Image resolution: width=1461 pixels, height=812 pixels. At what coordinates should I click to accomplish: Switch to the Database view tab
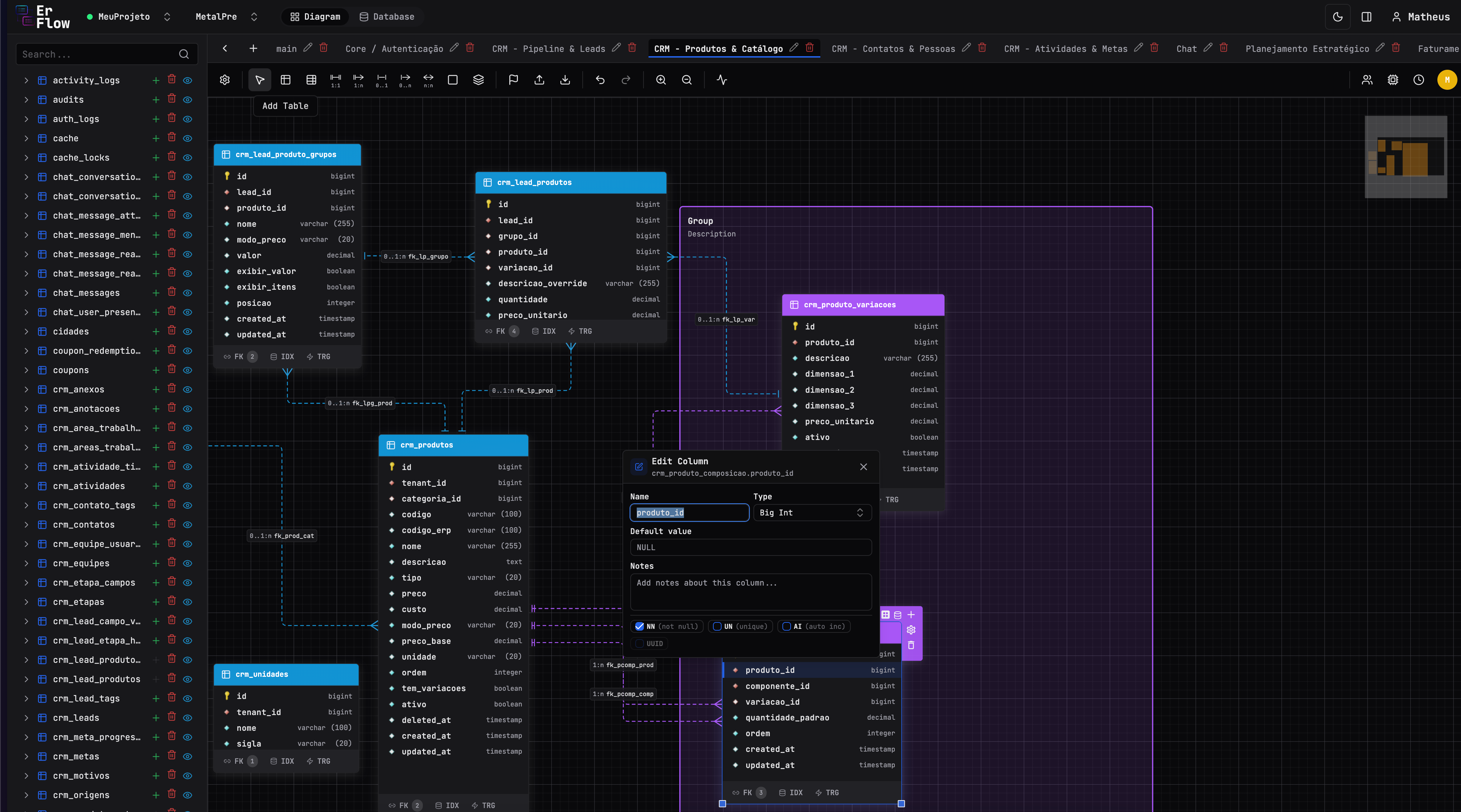click(x=387, y=17)
